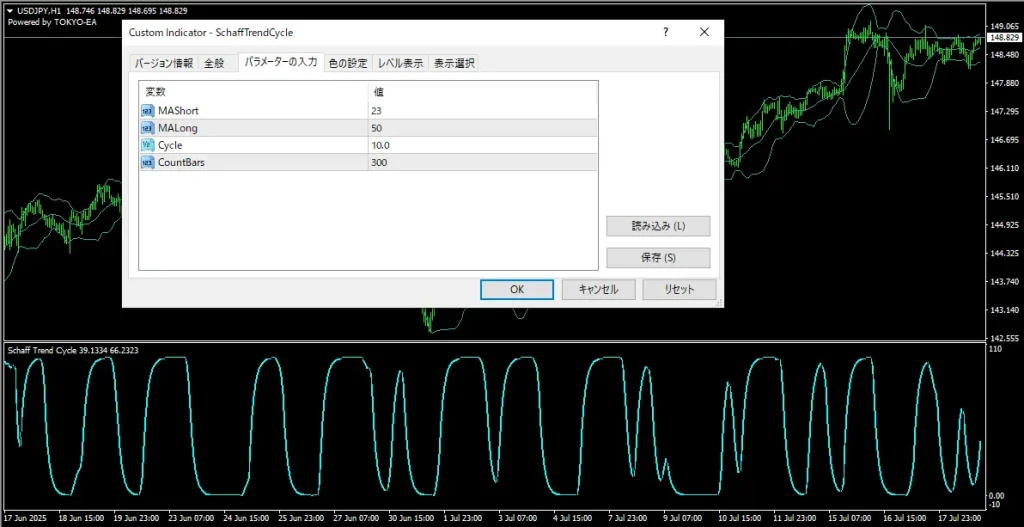Click the USDJPY,H1 chart title text
This screenshot has height=527, width=1024.
39,12
